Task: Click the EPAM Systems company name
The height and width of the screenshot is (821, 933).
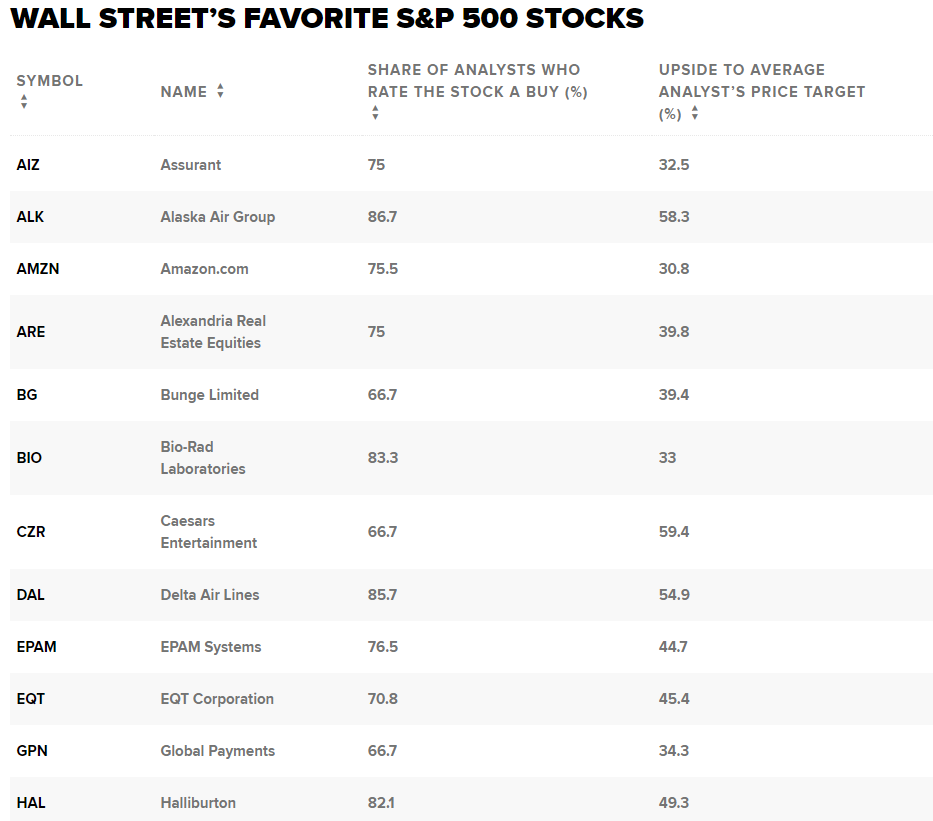Action: (211, 647)
